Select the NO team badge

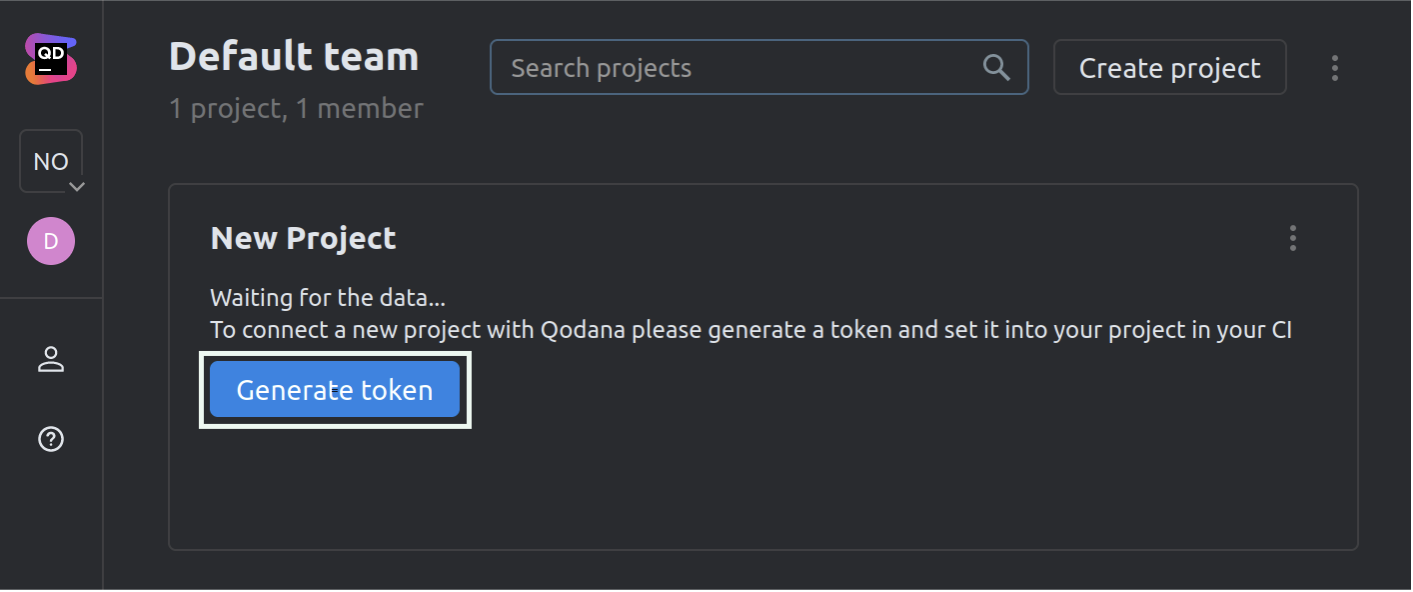click(49, 160)
